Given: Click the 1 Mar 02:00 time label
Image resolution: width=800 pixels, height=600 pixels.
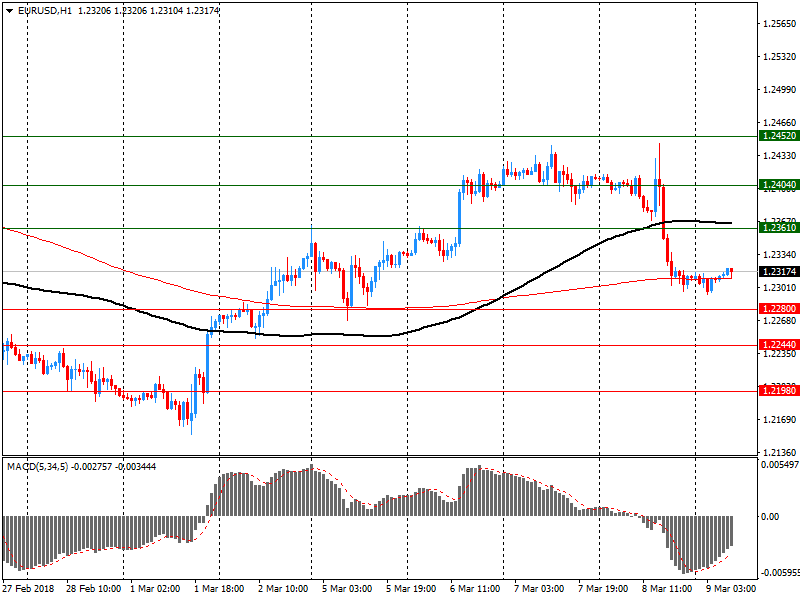Looking at the screenshot, I should 155,588.
